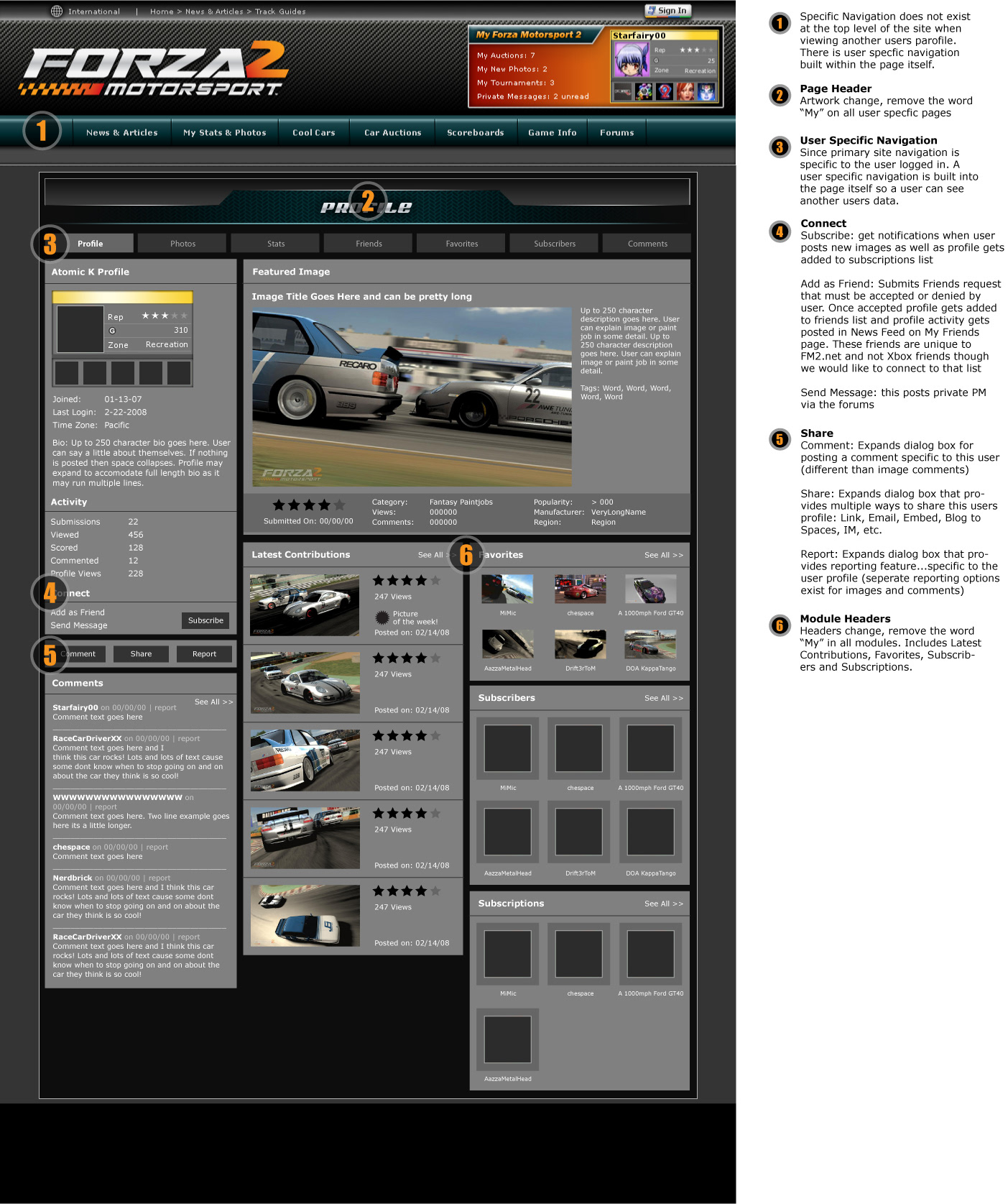This screenshot has height=1204, width=1008.
Task: Click the Sign In button
Action: point(667,11)
